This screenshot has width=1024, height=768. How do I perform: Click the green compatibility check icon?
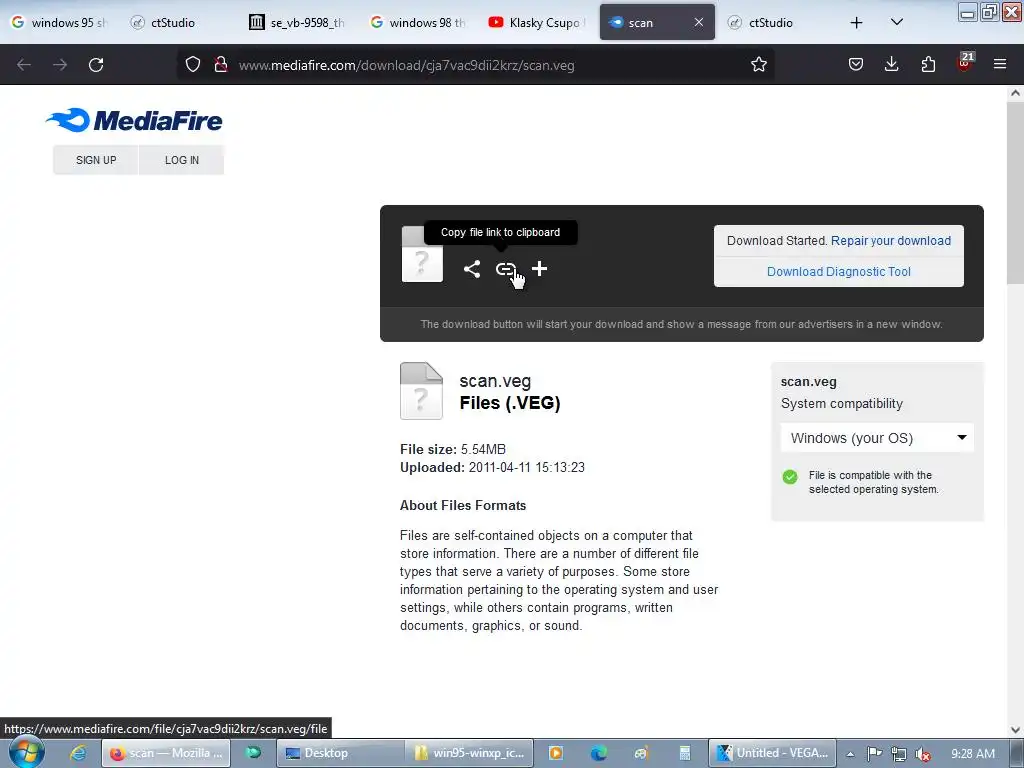point(790,477)
